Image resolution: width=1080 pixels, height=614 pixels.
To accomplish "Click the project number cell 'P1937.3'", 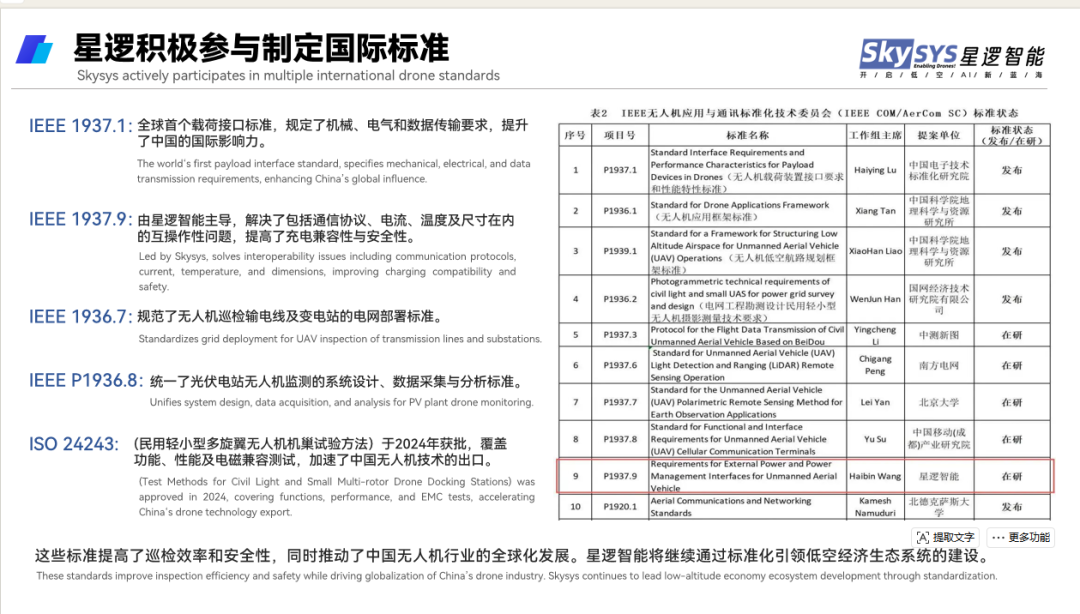I will tap(620, 335).
